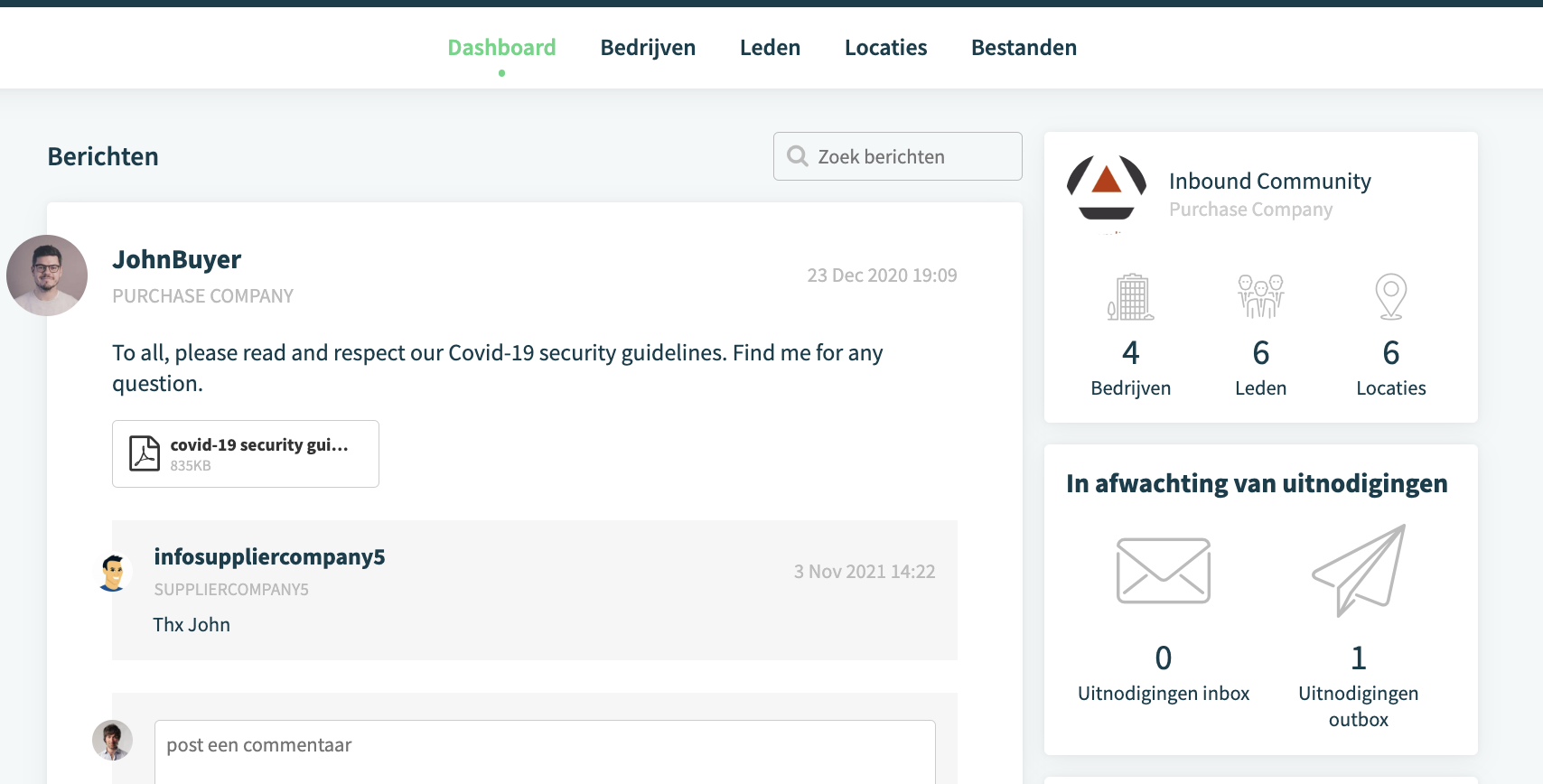
Task: Go to the Leden tab
Action: [770, 48]
